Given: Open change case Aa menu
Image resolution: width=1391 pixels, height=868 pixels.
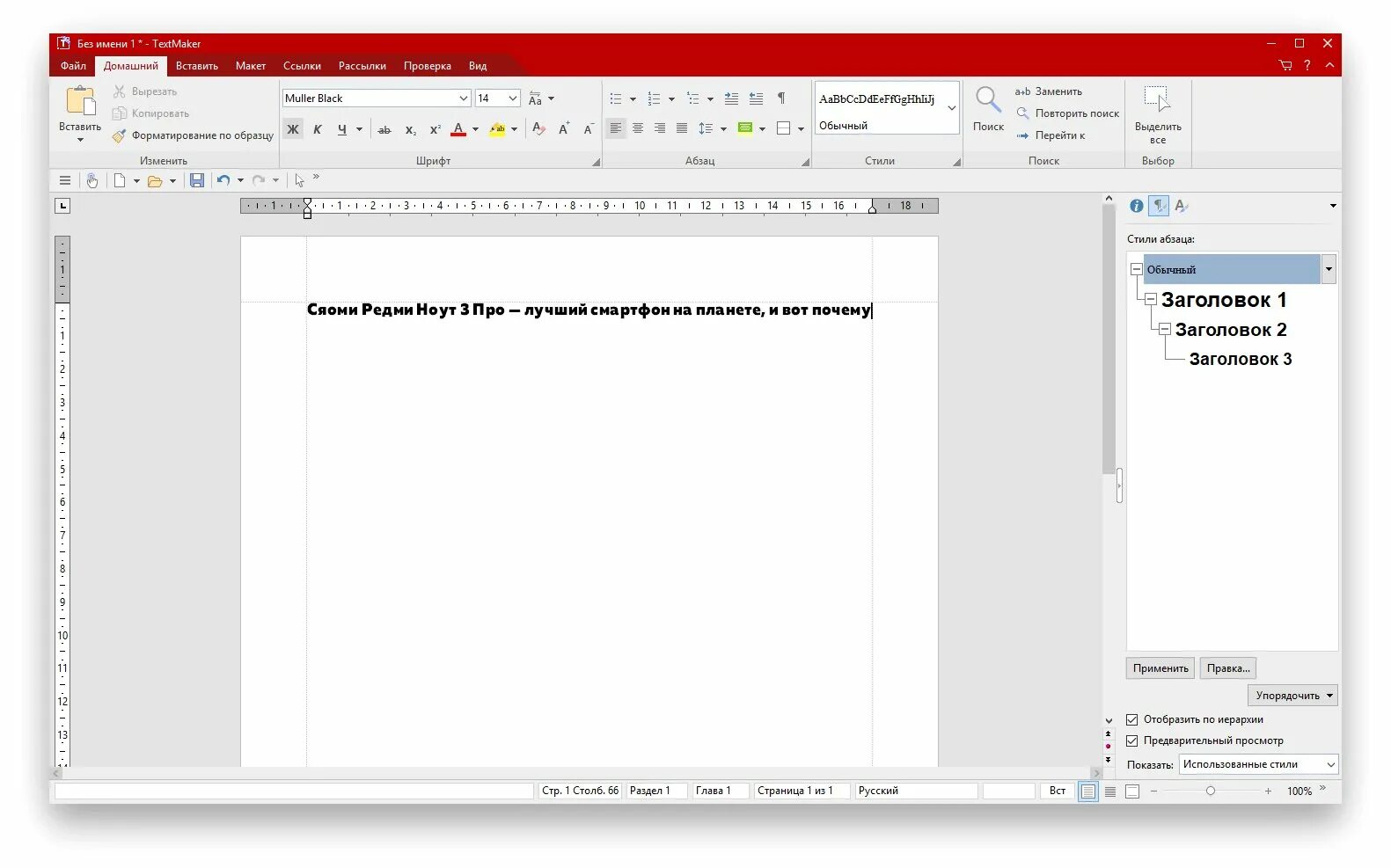Looking at the screenshot, I should point(541,98).
